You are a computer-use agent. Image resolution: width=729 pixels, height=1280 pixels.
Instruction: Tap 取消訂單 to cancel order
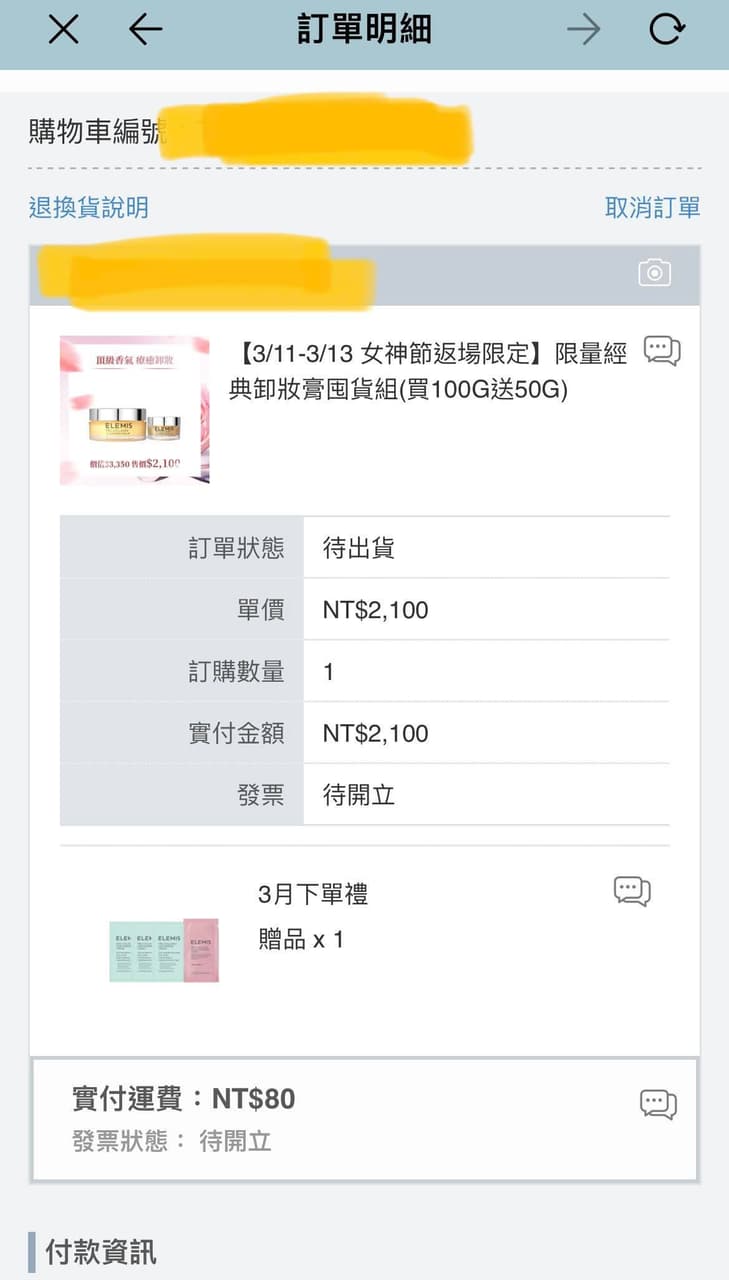tap(652, 208)
